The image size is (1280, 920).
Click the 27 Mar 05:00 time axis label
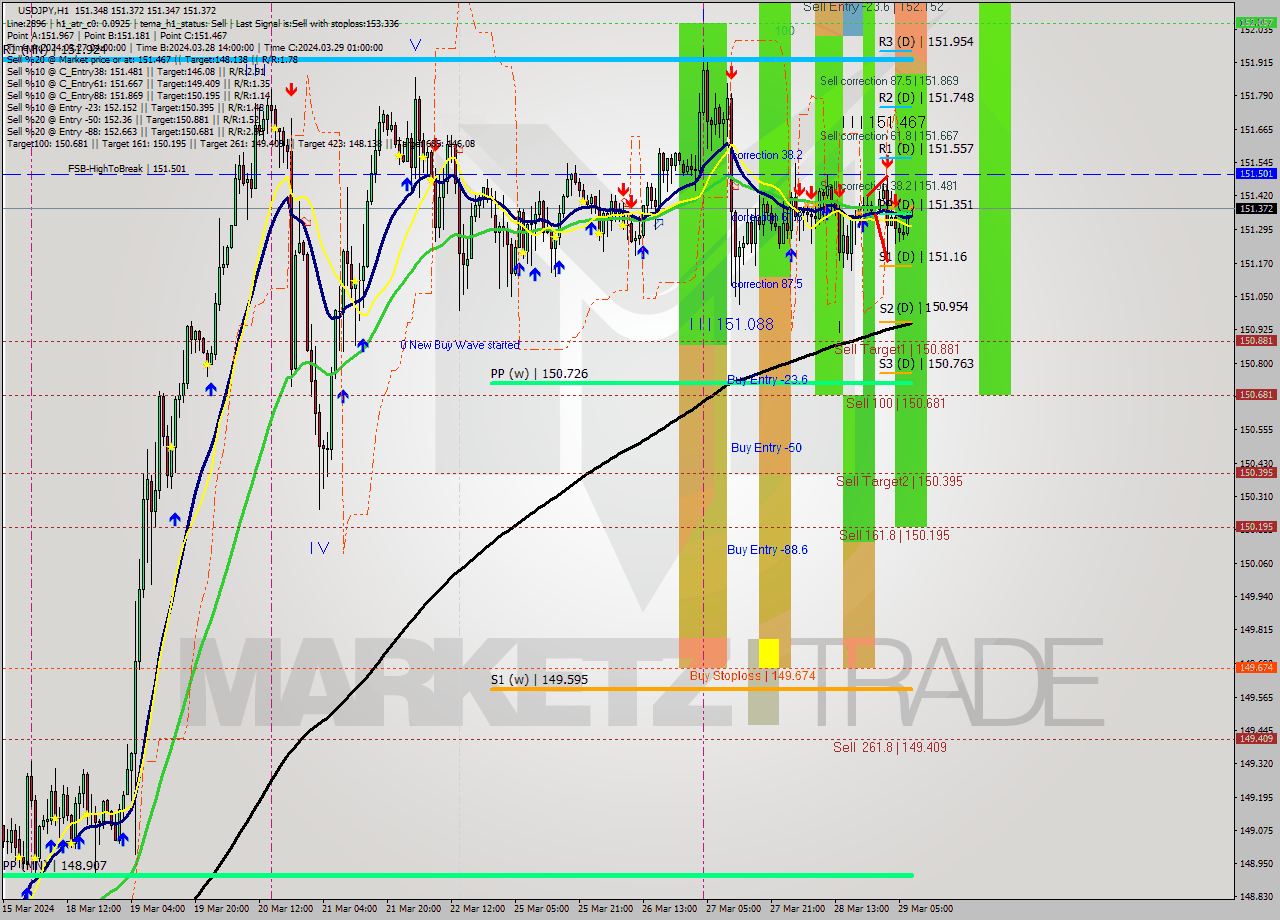point(733,910)
